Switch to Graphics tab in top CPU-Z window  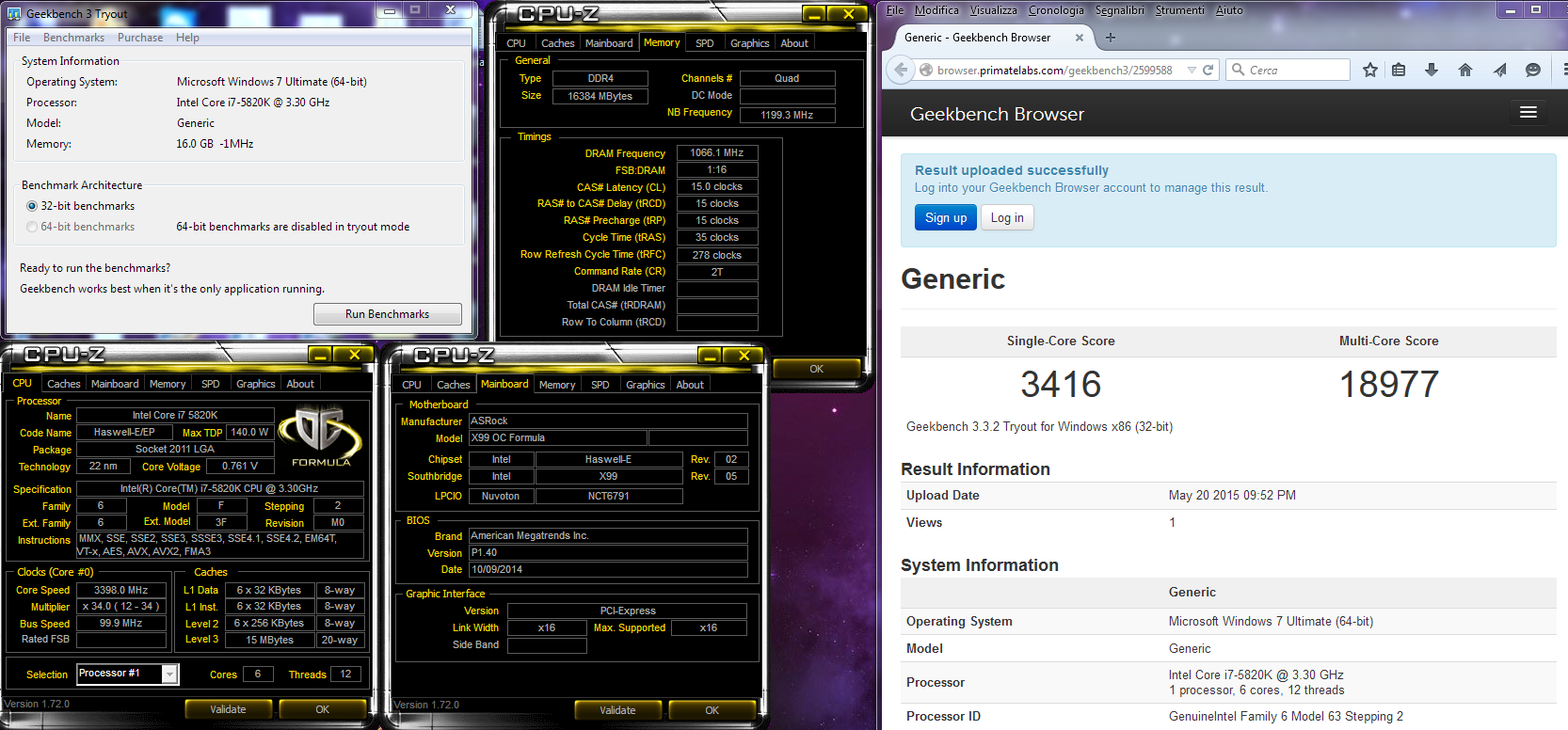pyautogui.click(x=749, y=43)
